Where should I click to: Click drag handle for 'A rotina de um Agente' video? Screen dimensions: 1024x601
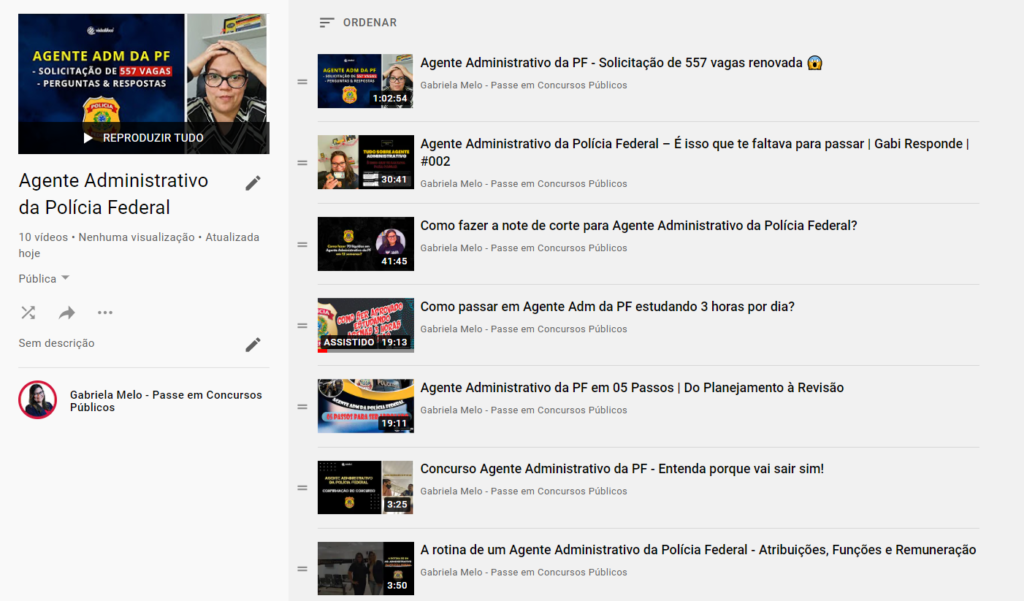(x=302, y=568)
